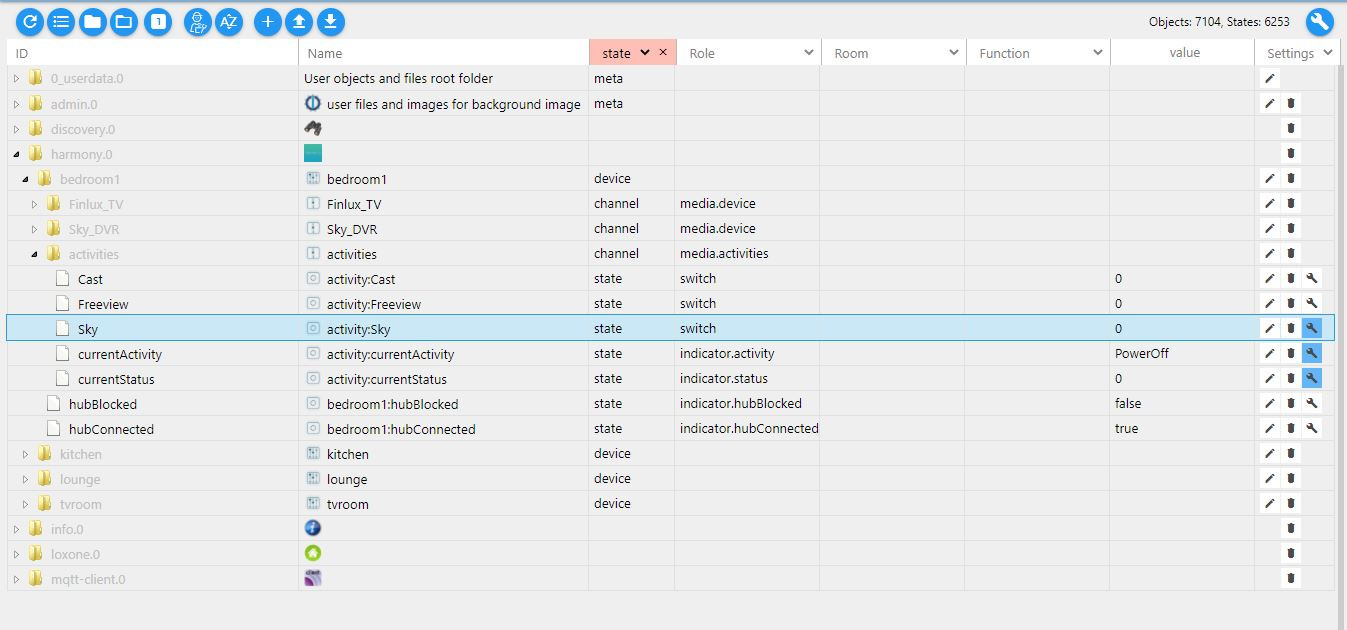
Task: Collapse the harmony.0 tree node
Action: 17,154
